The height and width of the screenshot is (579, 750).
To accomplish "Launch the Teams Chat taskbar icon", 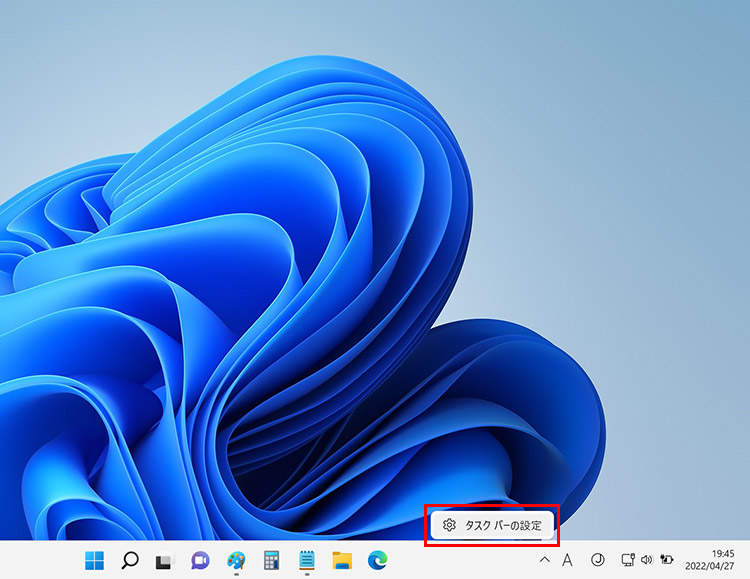I will click(199, 560).
